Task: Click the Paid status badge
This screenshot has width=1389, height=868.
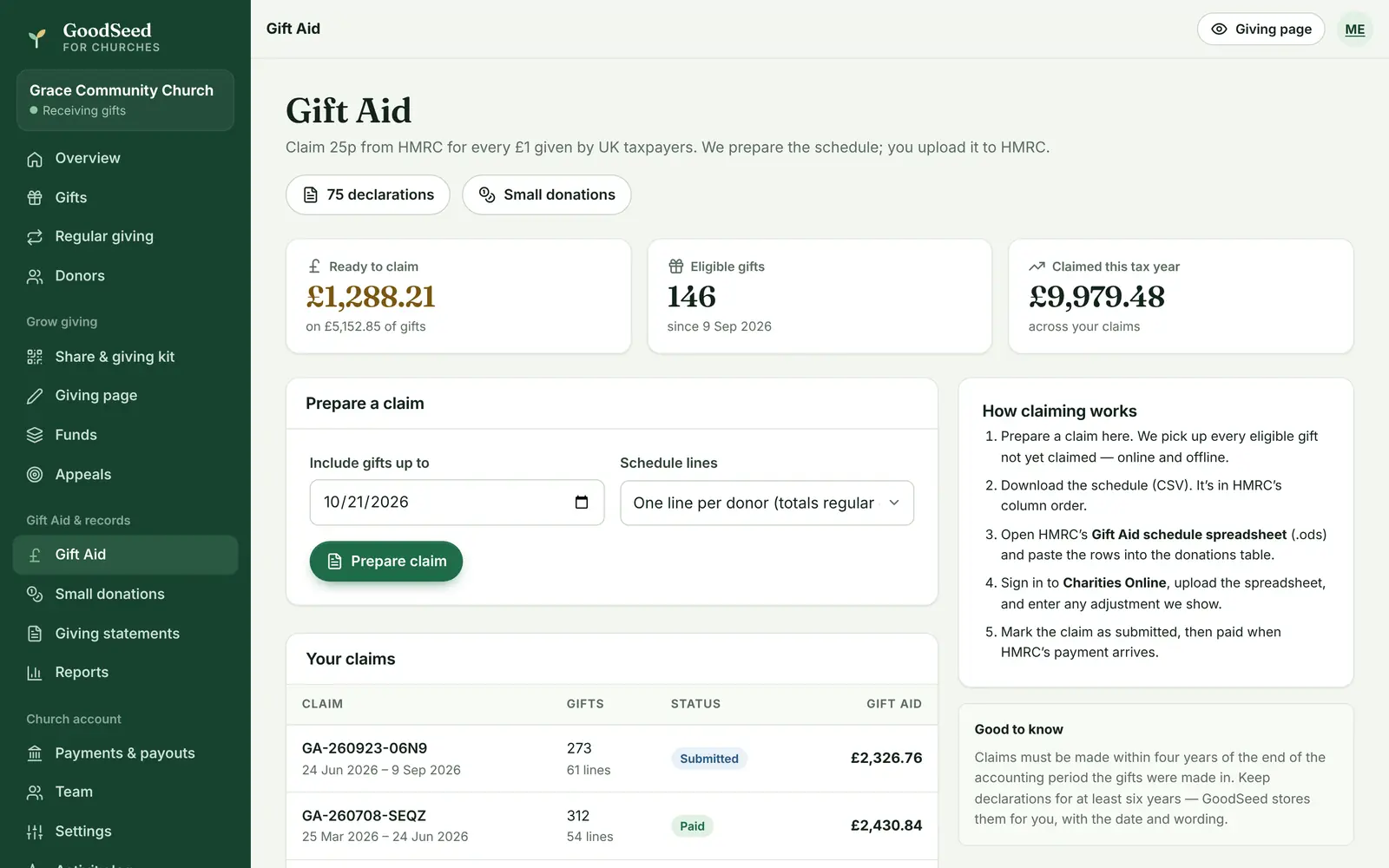Action: point(692,826)
